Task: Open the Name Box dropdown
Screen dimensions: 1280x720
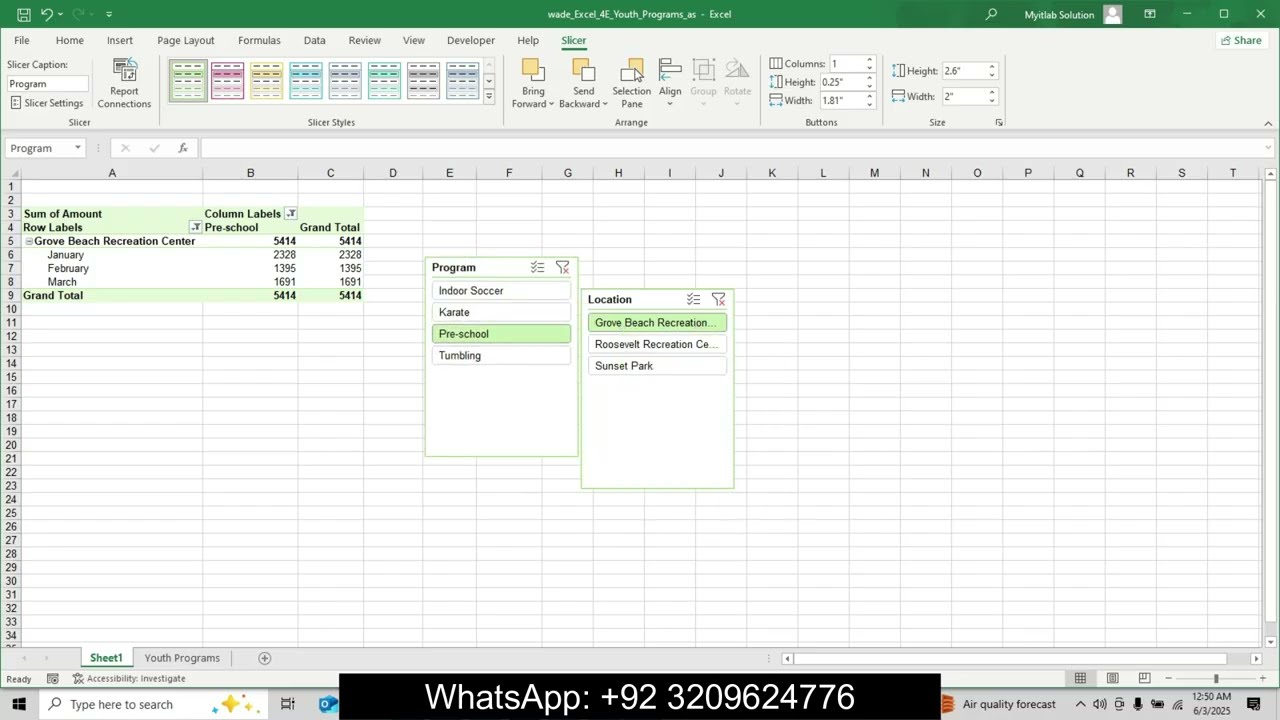Action: [x=77, y=148]
